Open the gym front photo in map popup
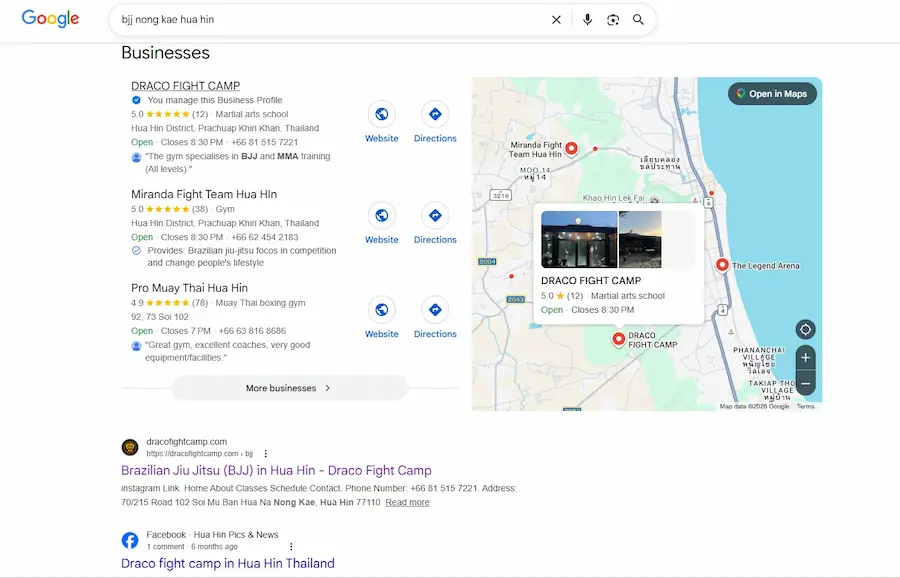The width and height of the screenshot is (900, 578). tap(579, 239)
